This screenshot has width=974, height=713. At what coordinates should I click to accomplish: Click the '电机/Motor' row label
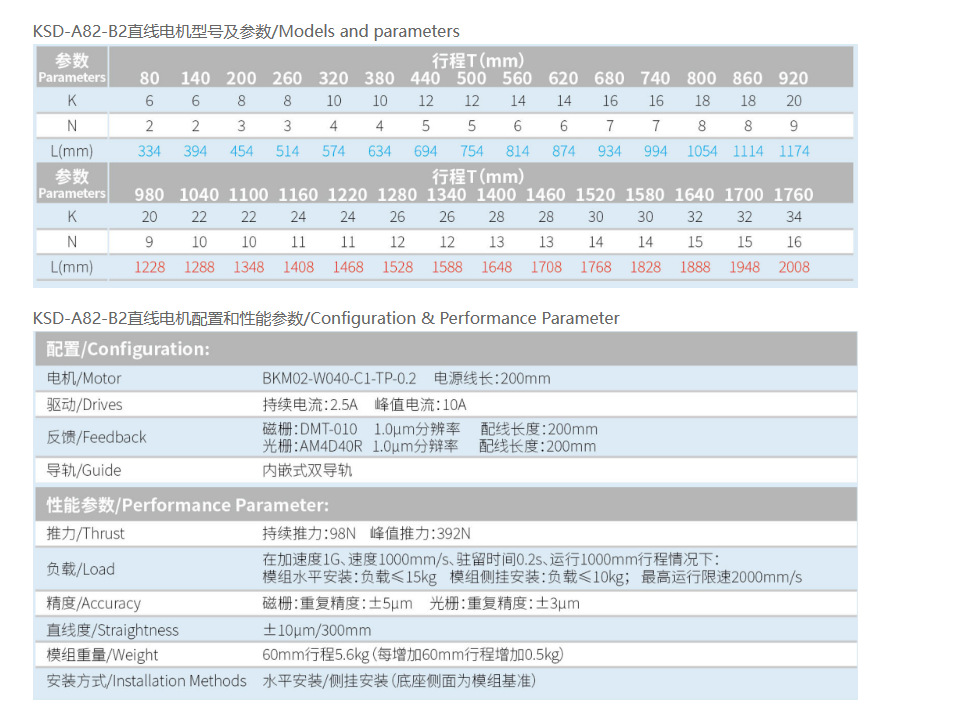[84, 378]
